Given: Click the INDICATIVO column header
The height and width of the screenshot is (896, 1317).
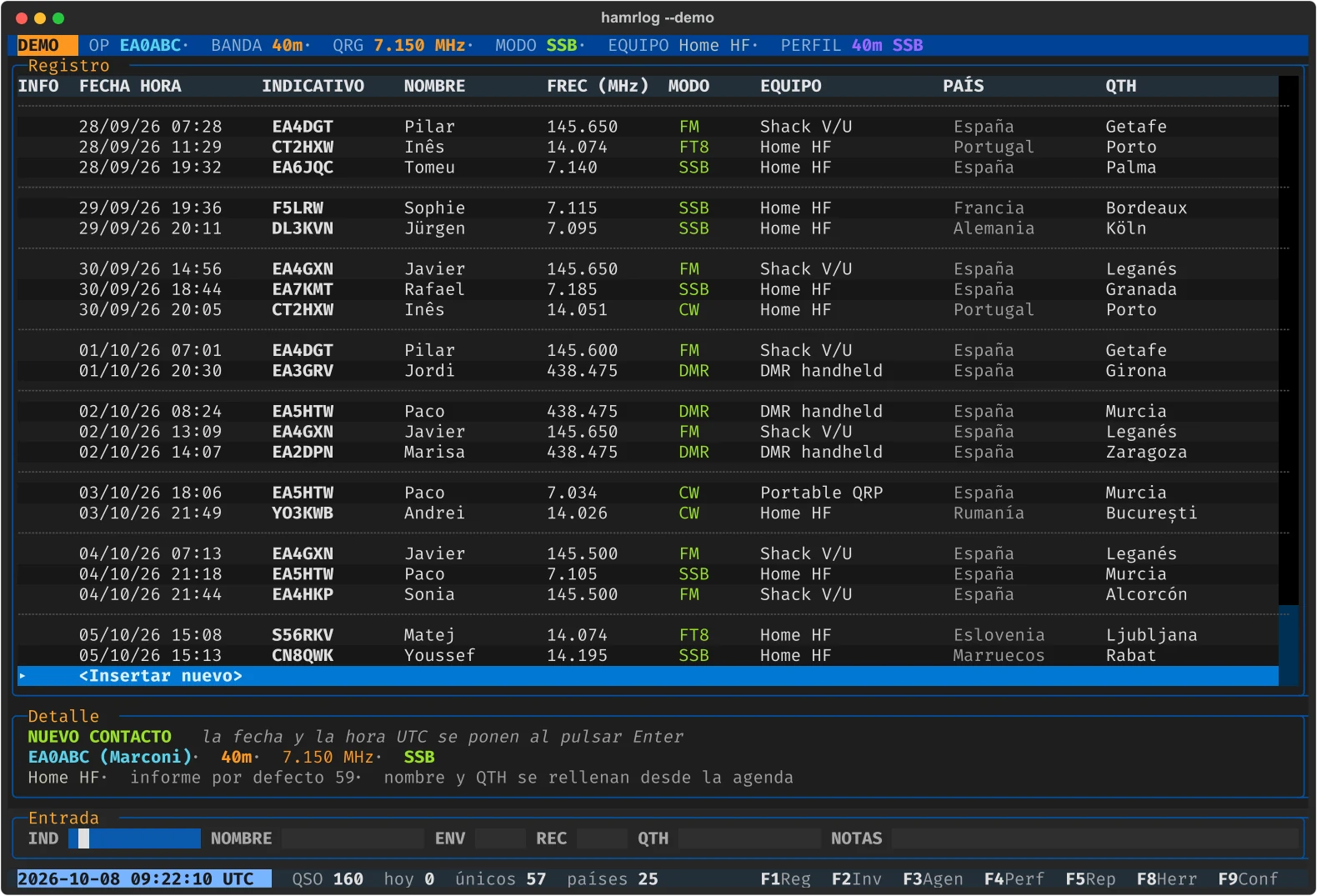Looking at the screenshot, I should tap(313, 86).
